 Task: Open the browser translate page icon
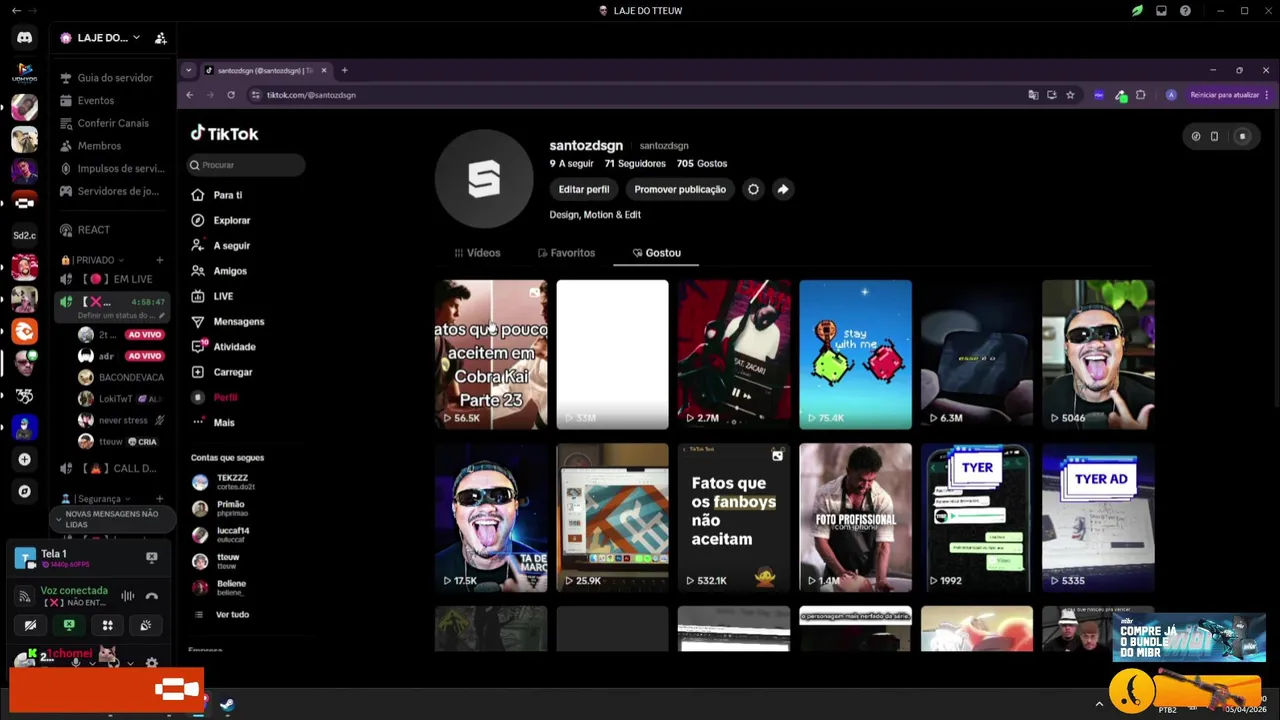click(x=1033, y=95)
